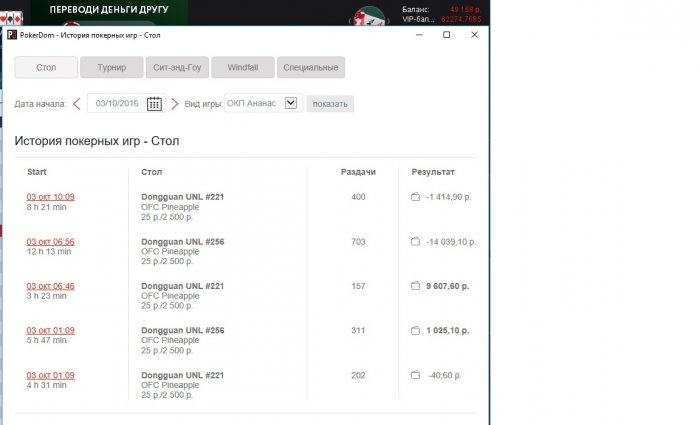Open the ОКП Ананас game type combo box
Image resolution: width=700 pixels, height=425 pixels.
(x=263, y=103)
